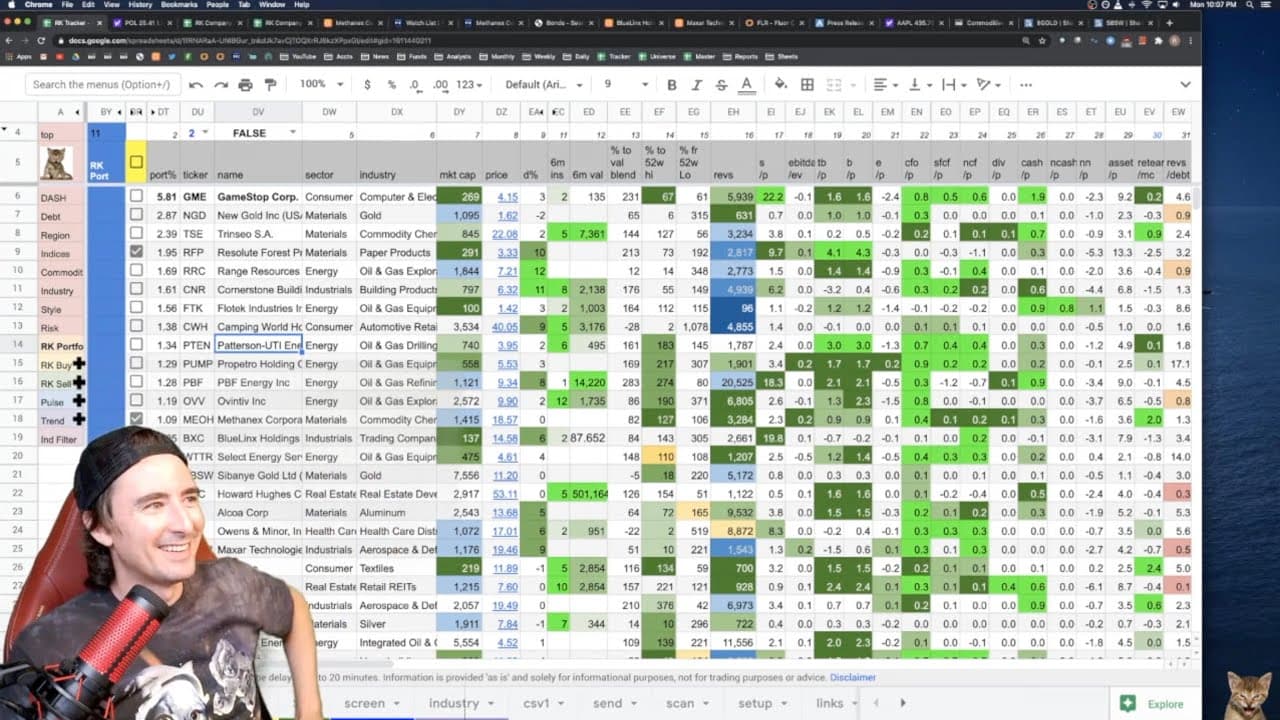1280x720 pixels.
Task: Uncheck the box for RFP row
Action: tap(136, 252)
